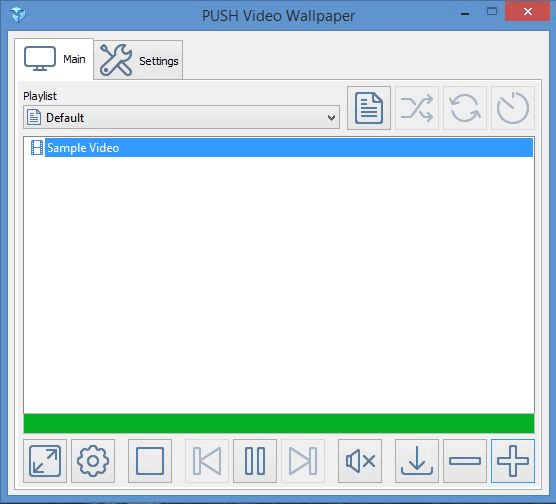Toggle repeat loop mode
556x504 pixels.
point(465,108)
